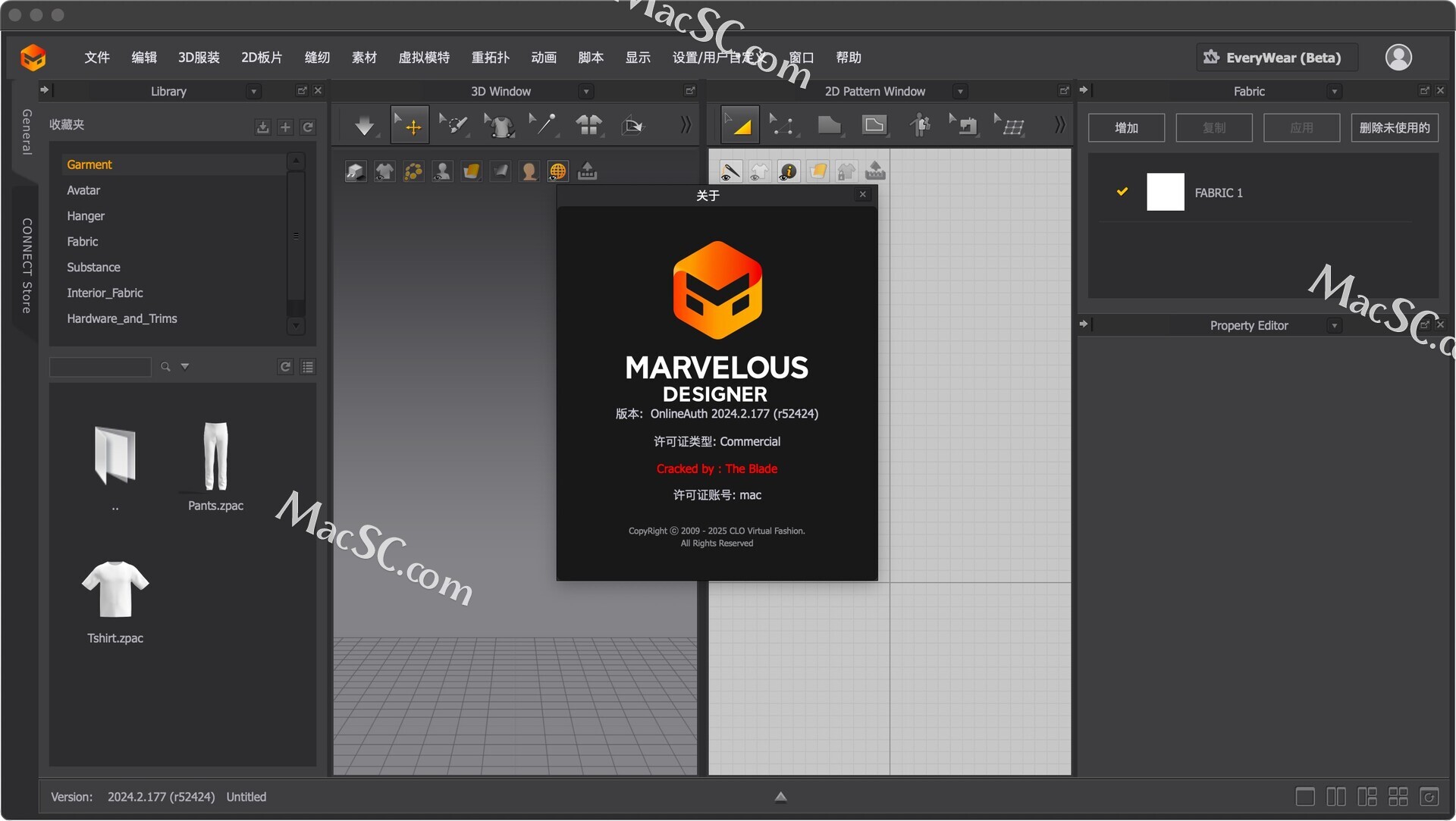This screenshot has height=821, width=1456.
Task: Click the avatar skin head icon
Action: pos(529,172)
